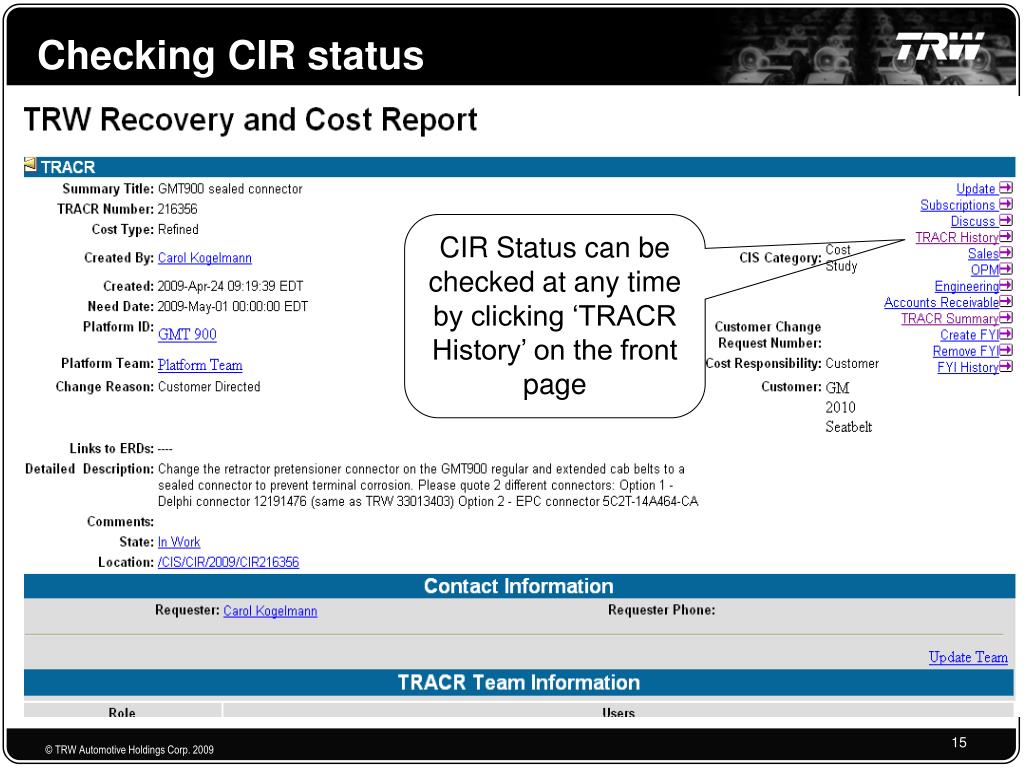This screenshot has height=768, width=1024.
Task: Open the Update link
Action: point(976,189)
